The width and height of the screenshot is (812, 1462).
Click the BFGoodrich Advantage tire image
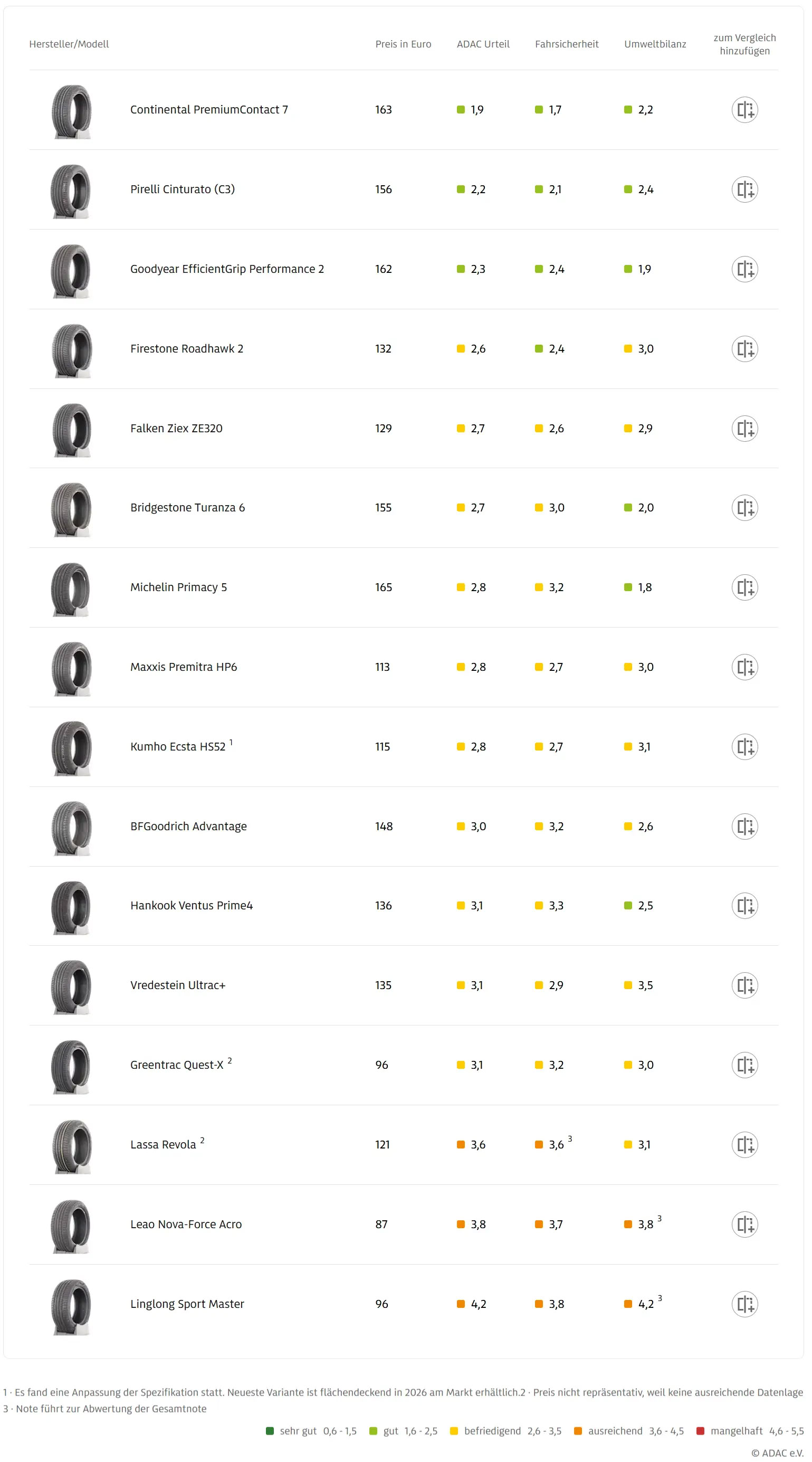tap(71, 828)
